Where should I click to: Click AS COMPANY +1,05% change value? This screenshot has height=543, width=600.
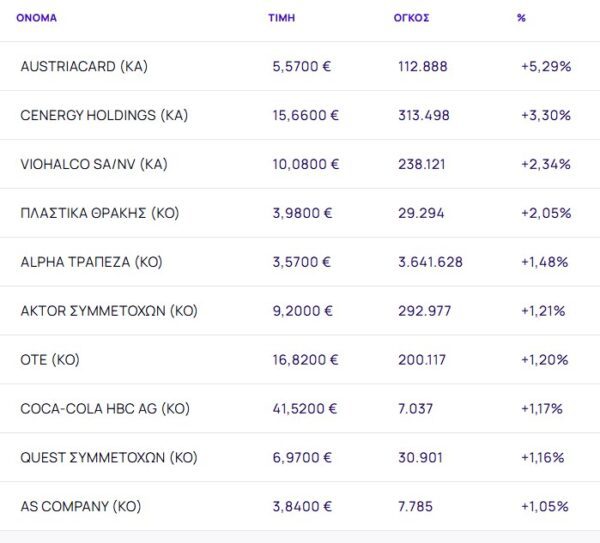point(545,507)
